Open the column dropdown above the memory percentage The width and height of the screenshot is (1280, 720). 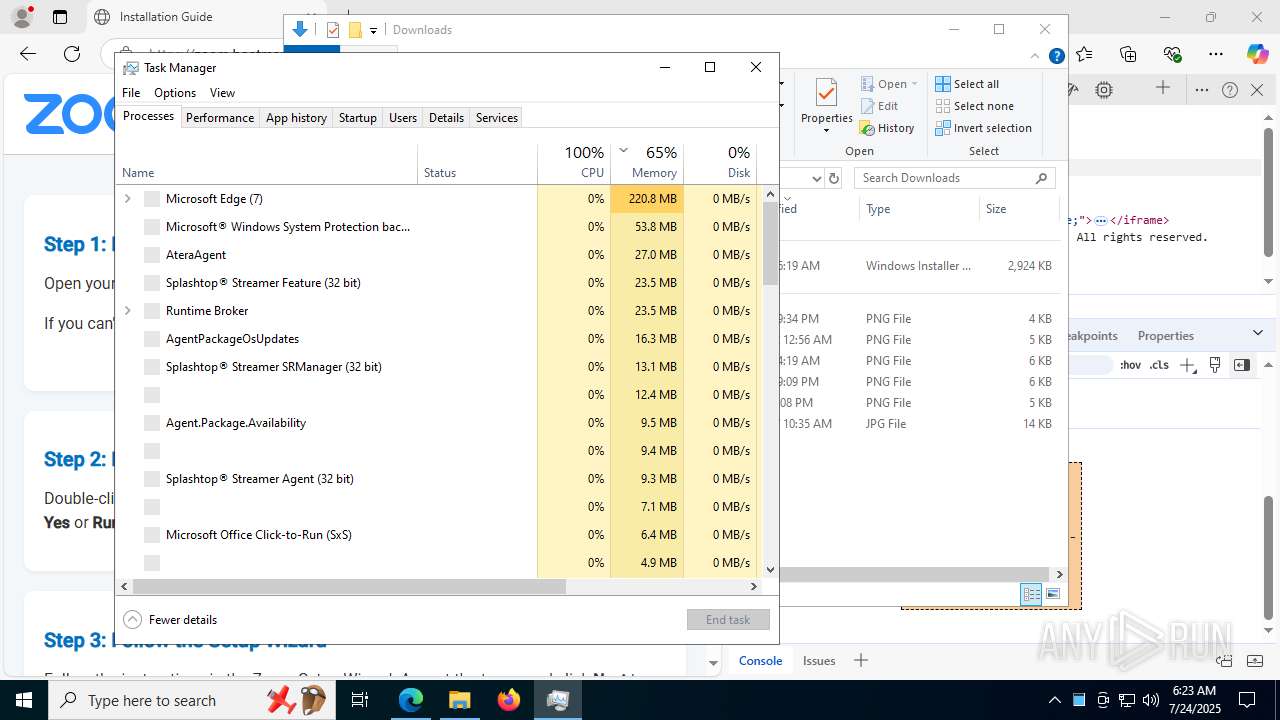point(624,151)
